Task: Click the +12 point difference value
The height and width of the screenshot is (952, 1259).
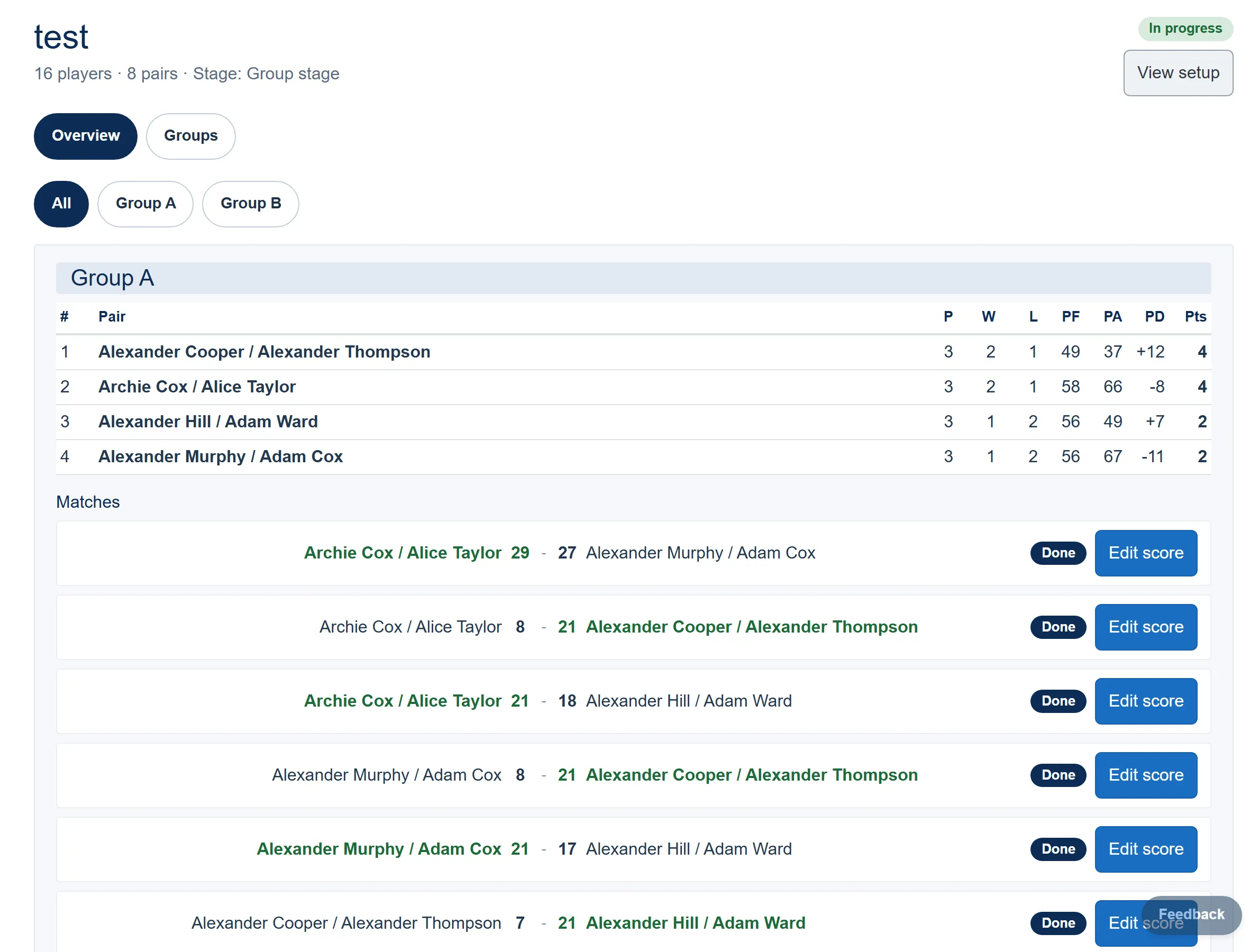Action: coord(1150,352)
